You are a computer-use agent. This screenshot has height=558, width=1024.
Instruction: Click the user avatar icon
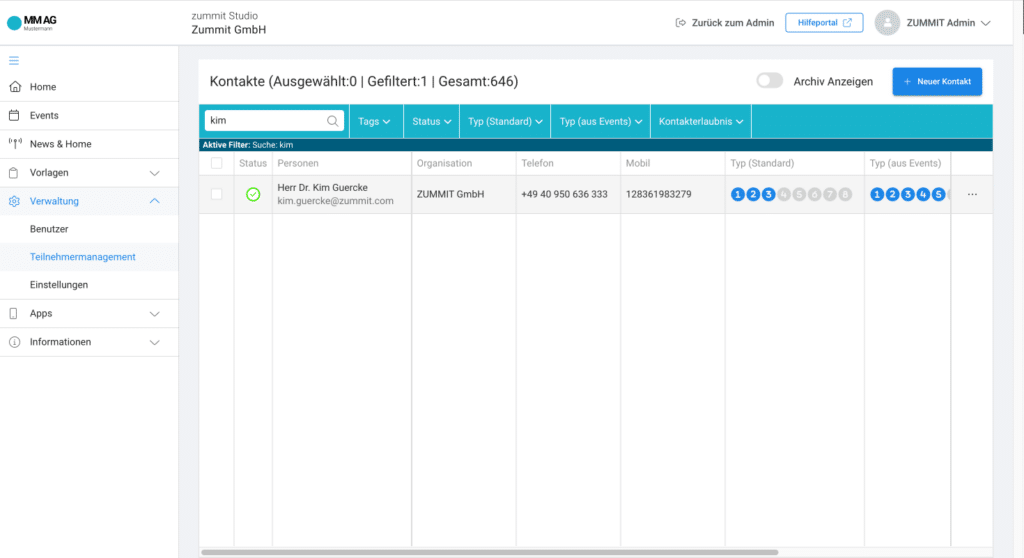887,23
